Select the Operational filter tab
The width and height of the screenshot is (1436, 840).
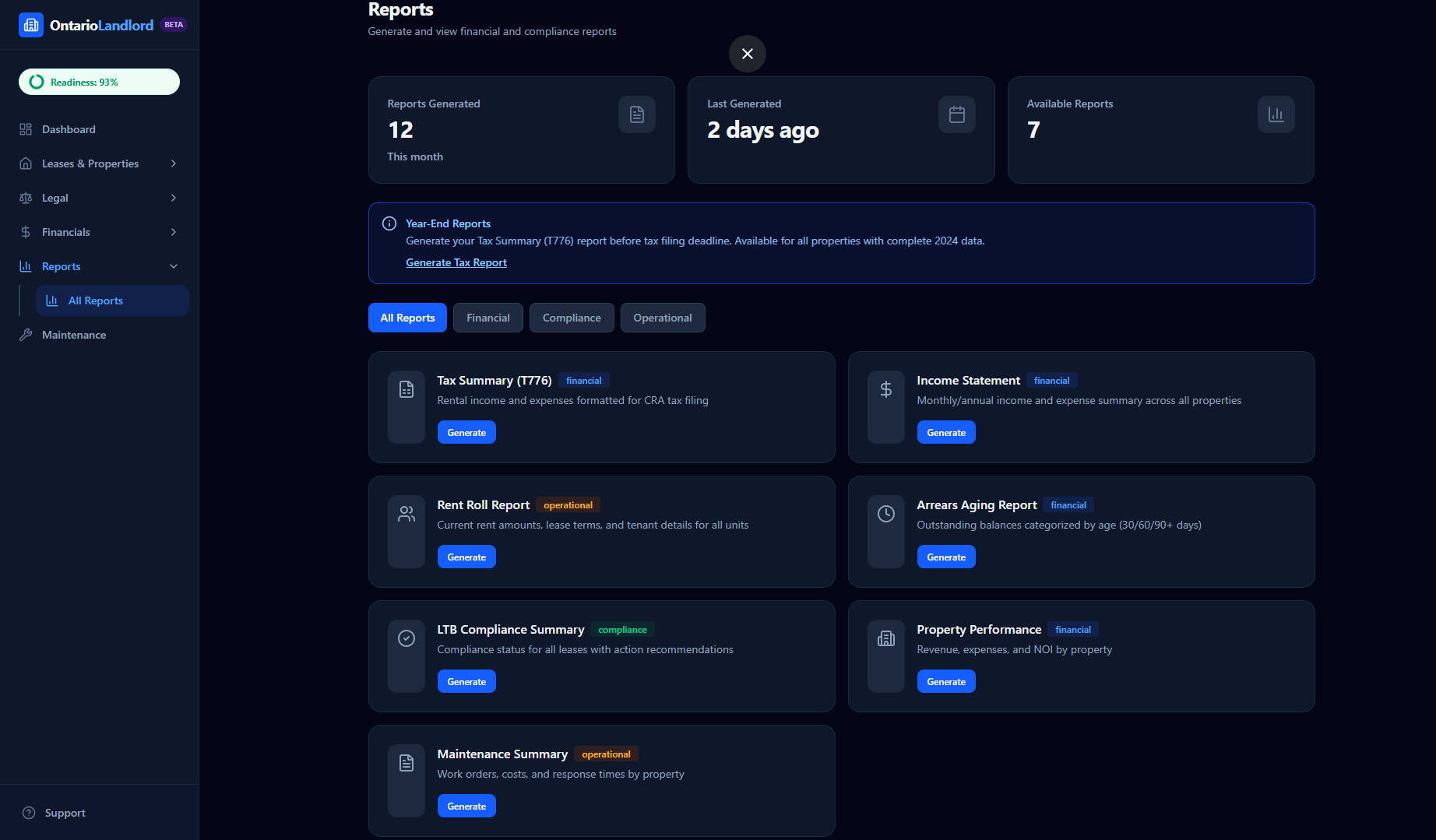663,318
